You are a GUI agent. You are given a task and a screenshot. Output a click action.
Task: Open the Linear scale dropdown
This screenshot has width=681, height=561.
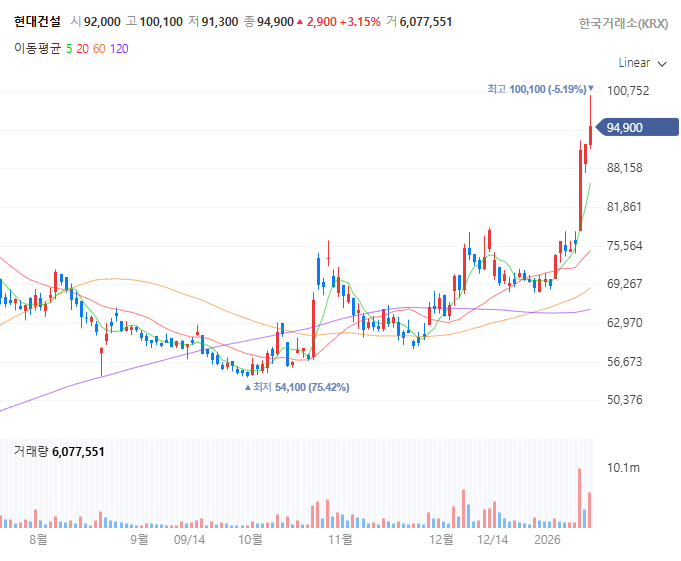(642, 63)
